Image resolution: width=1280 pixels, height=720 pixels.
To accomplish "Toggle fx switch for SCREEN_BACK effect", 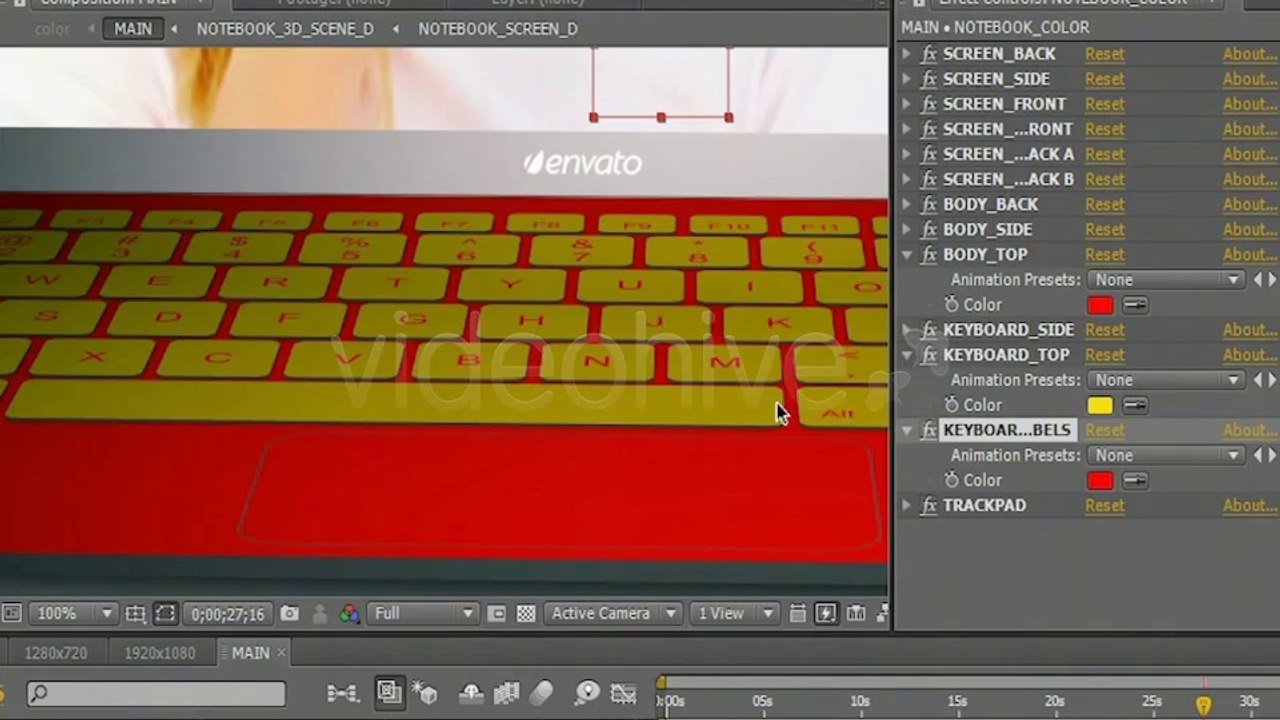I will point(929,54).
